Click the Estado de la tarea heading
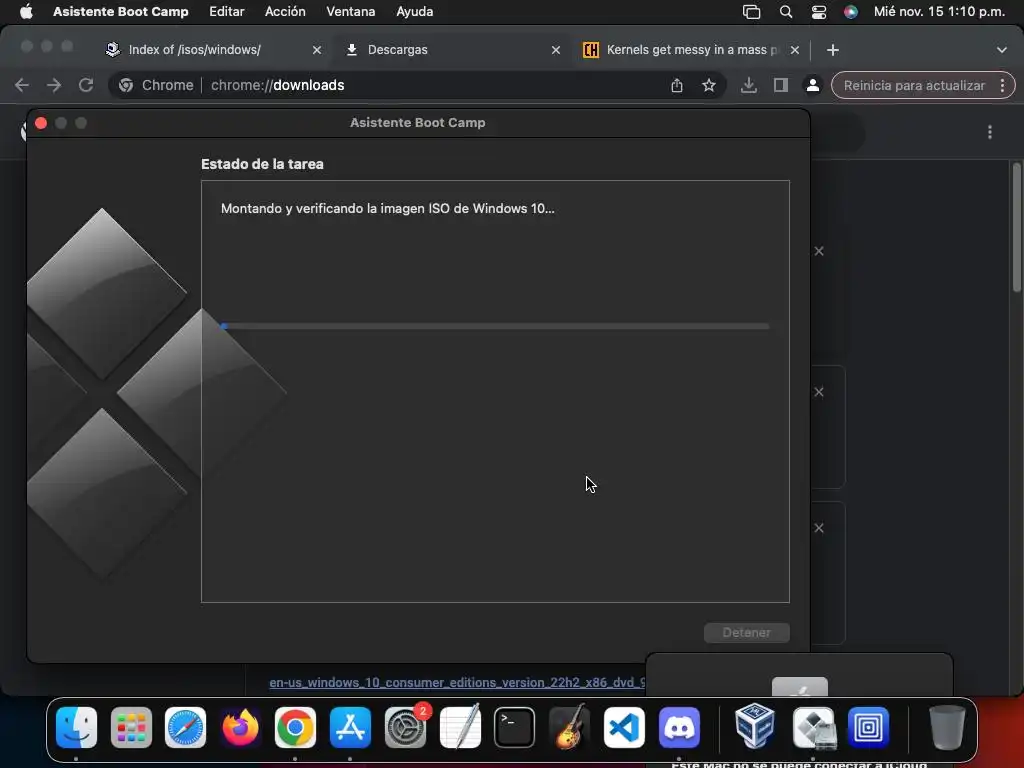The width and height of the screenshot is (1024, 768). point(262,165)
